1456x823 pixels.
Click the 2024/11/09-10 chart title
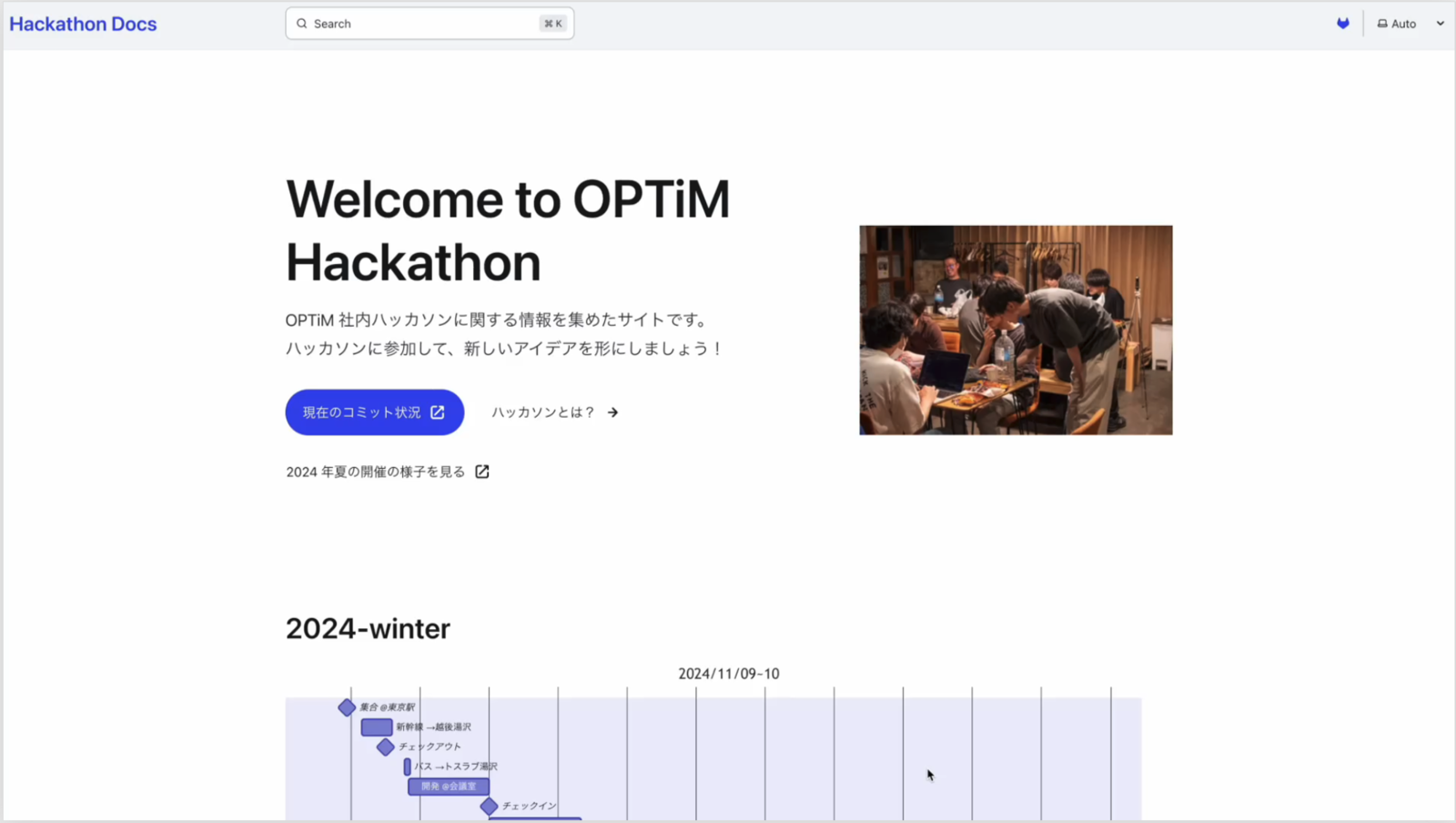pyautogui.click(x=729, y=674)
